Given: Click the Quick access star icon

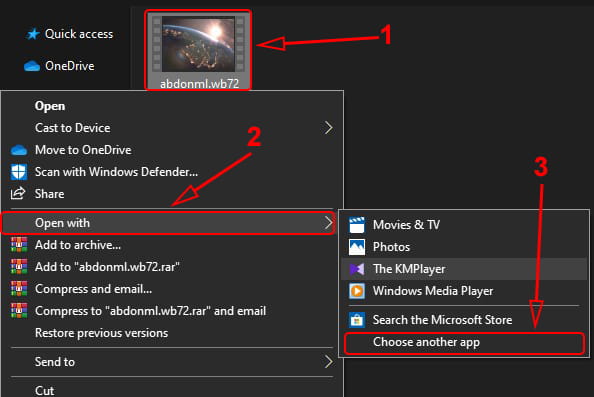Looking at the screenshot, I should click(33, 34).
